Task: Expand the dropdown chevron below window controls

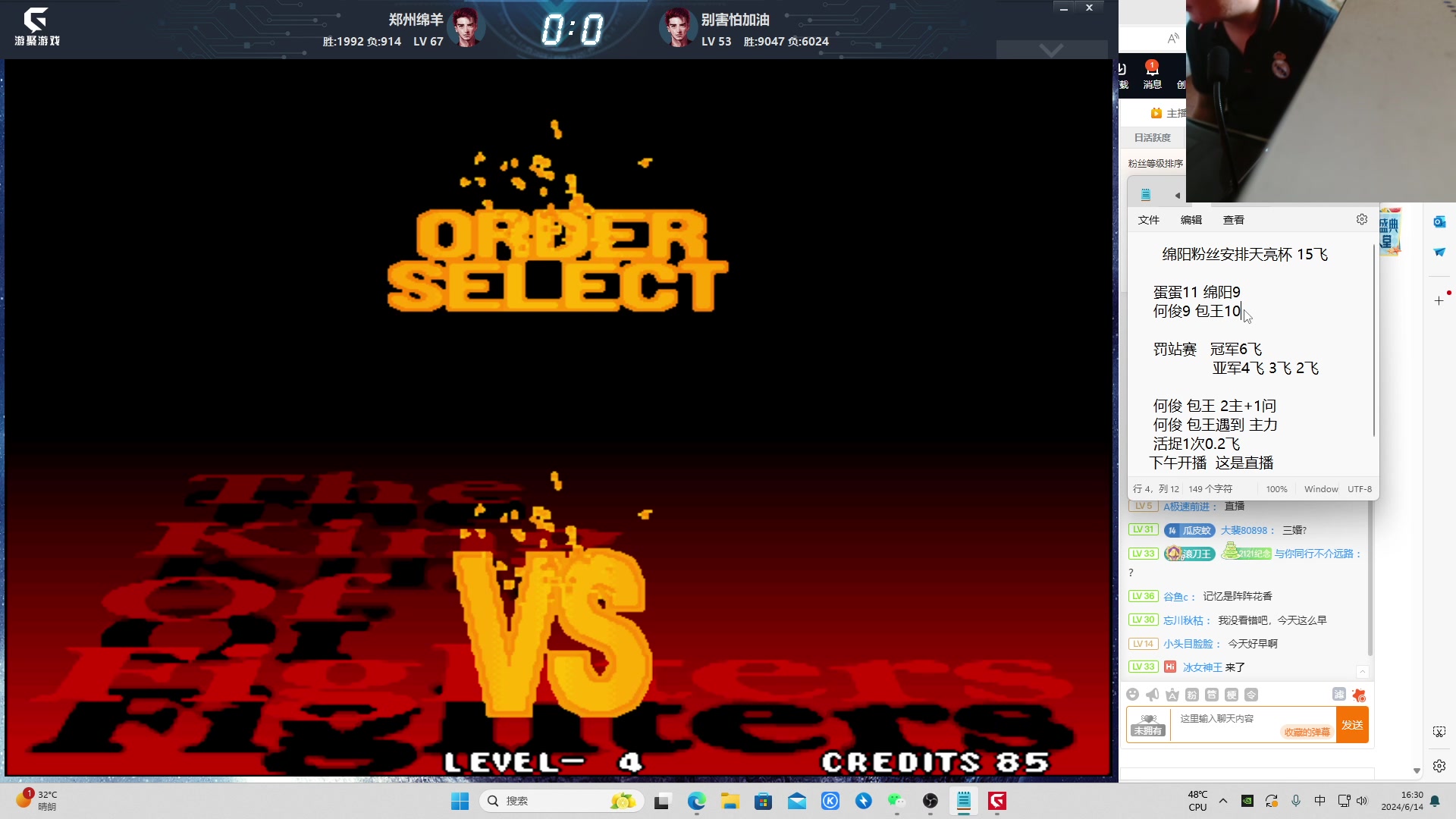Action: tap(1051, 50)
